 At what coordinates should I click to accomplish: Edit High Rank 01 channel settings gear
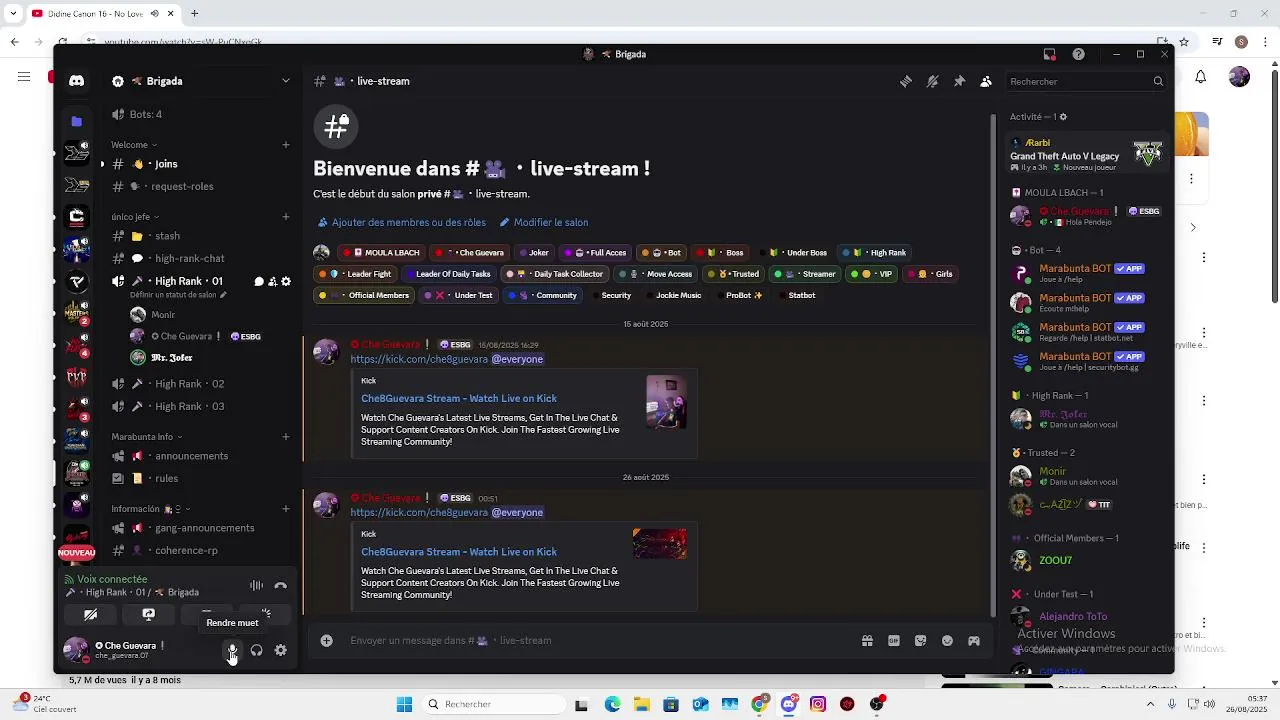[286, 282]
